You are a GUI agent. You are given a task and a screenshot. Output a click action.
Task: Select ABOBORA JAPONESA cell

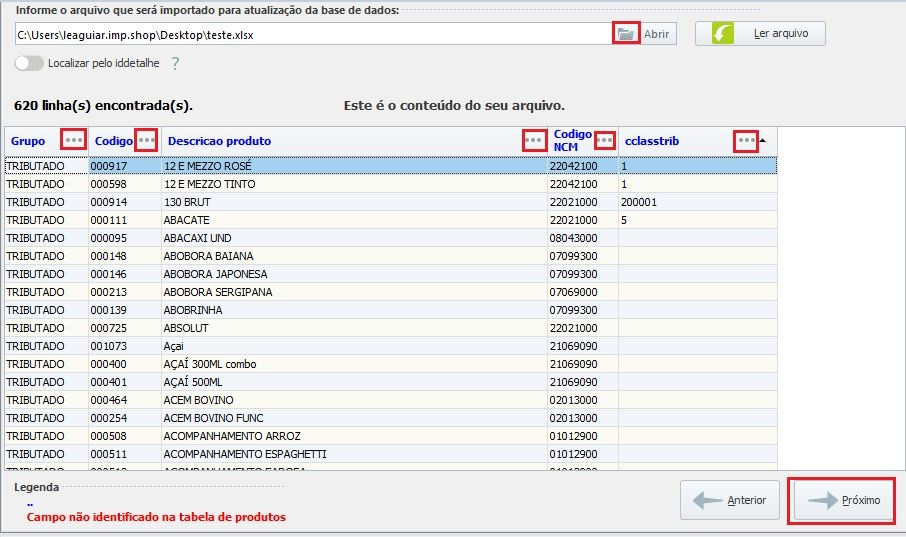[354, 273]
